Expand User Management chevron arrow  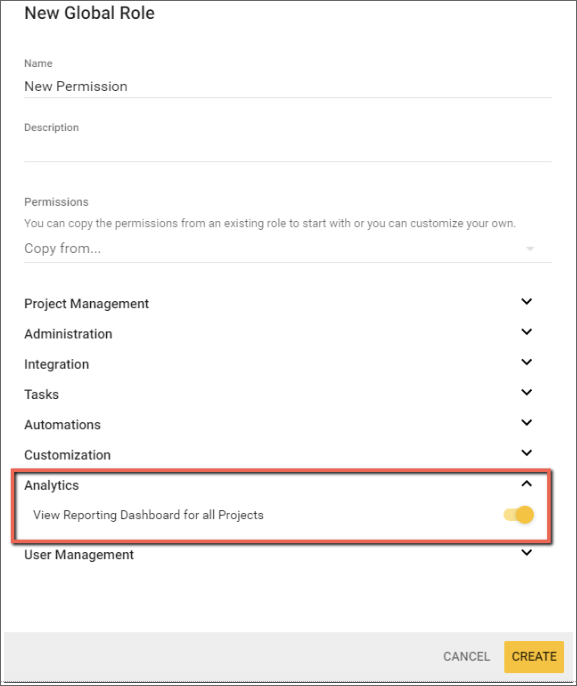point(527,553)
